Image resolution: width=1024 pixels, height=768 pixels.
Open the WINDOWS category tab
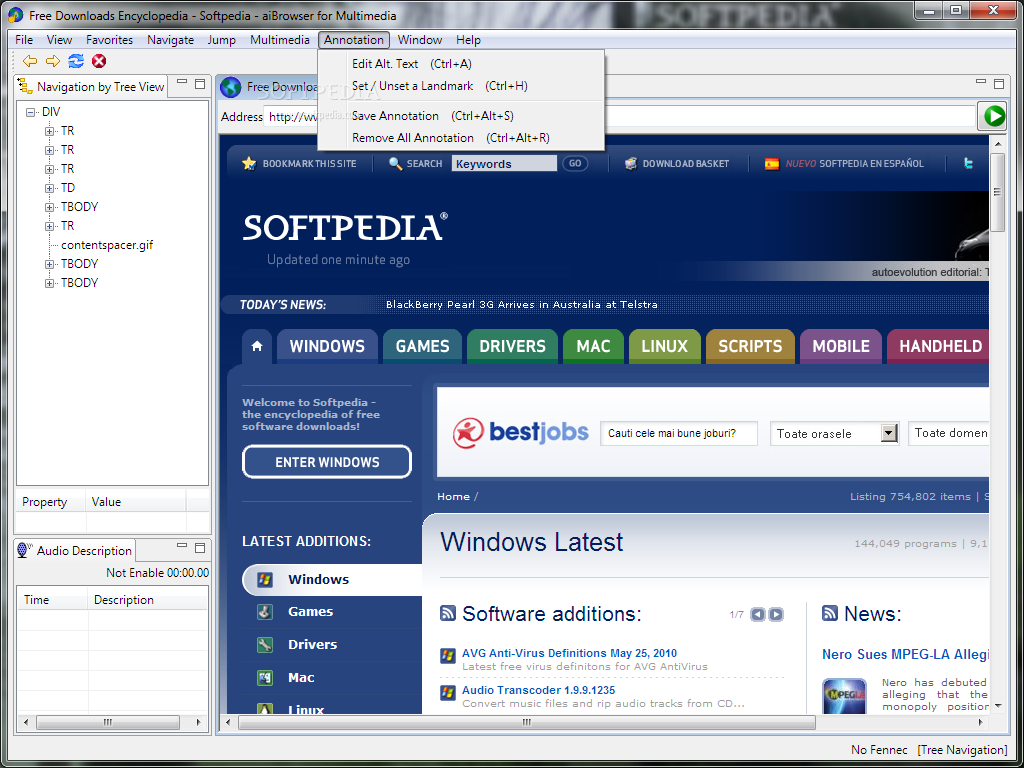[327, 346]
